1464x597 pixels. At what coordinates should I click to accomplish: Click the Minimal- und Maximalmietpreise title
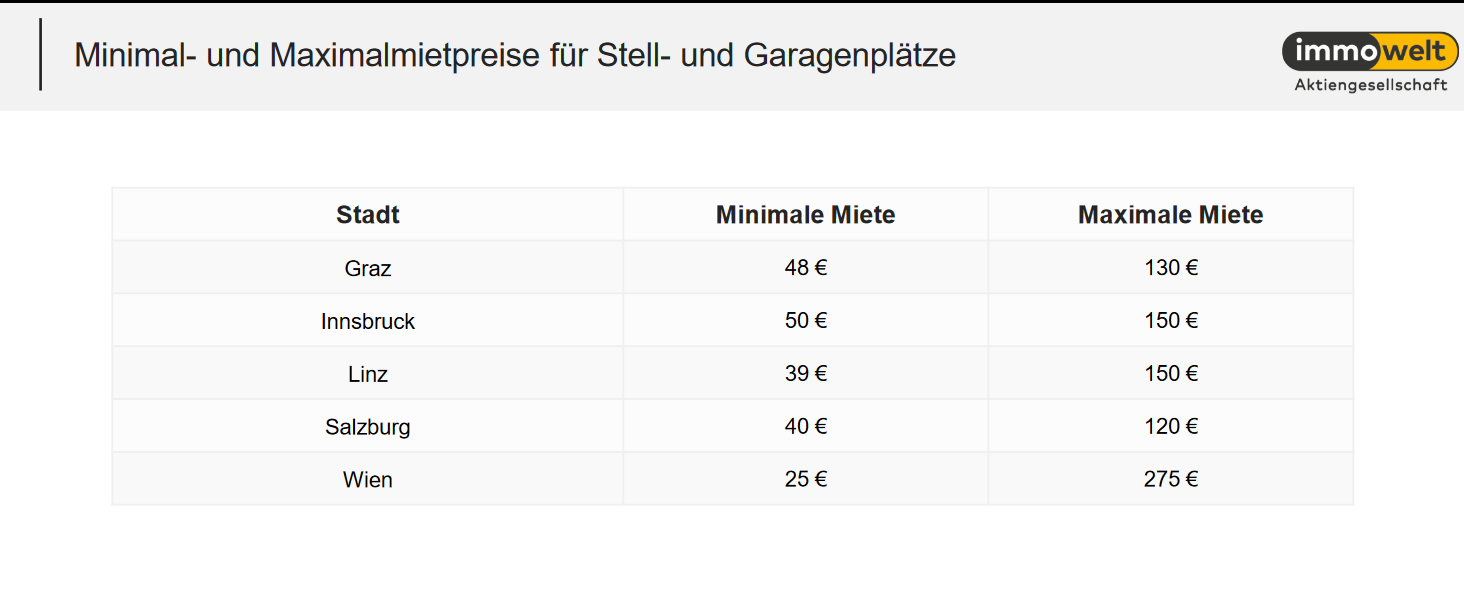point(515,55)
